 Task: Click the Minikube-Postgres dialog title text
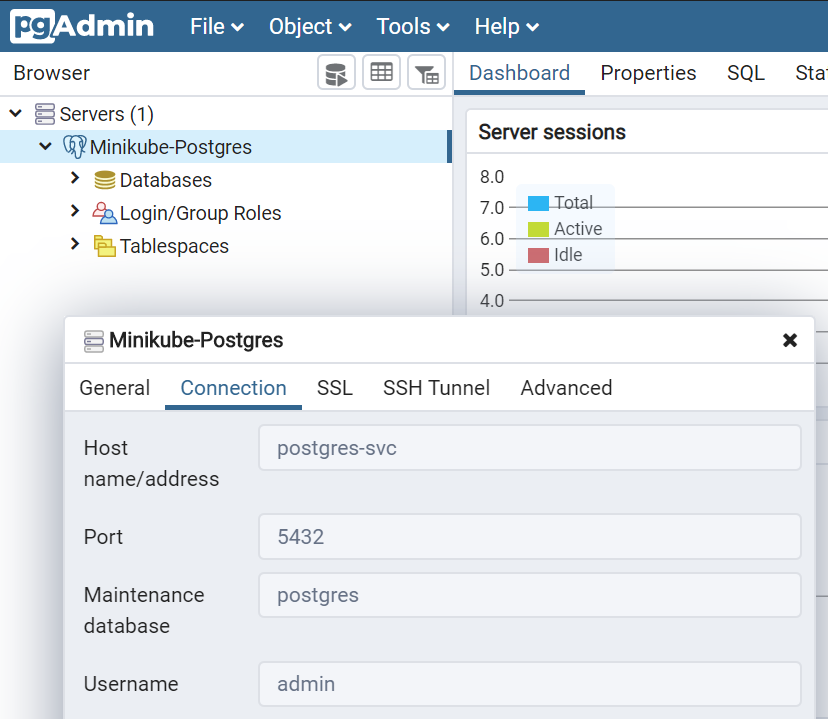click(196, 340)
